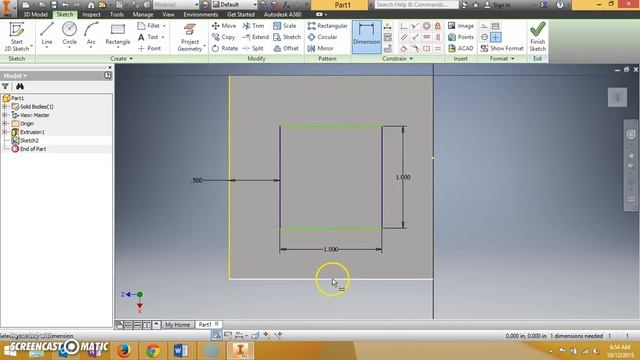Select the Extend tool
The image size is (640, 360).
[x=256, y=37]
